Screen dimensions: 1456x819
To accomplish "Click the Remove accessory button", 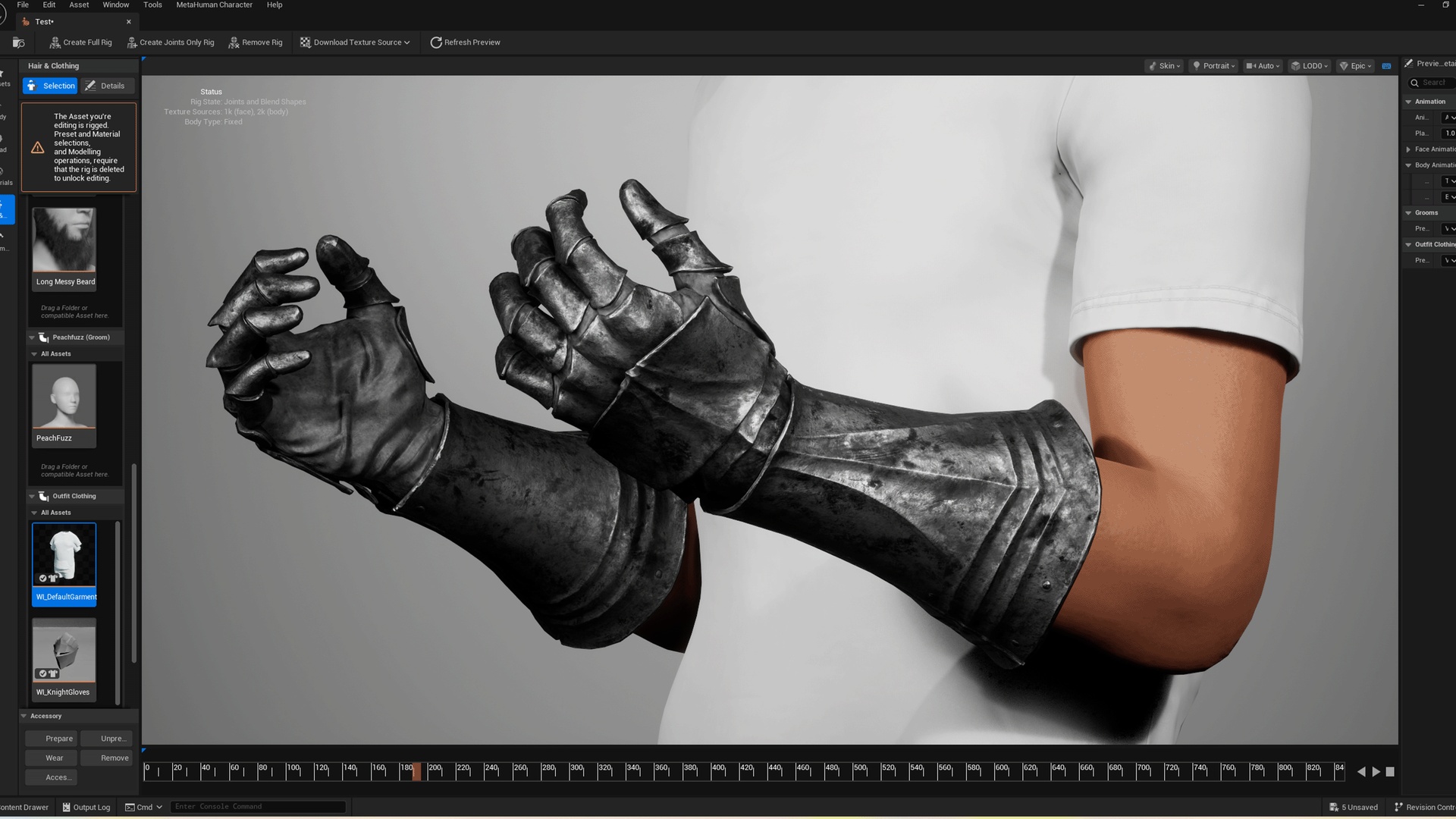I will [106, 758].
